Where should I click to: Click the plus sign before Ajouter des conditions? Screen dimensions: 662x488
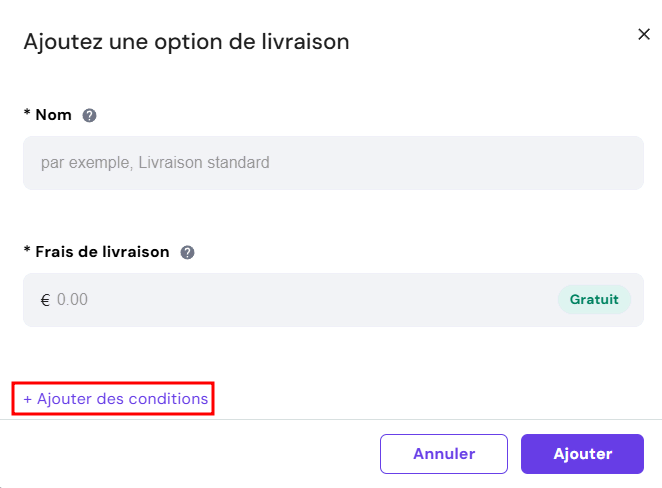pyautogui.click(x=27, y=399)
